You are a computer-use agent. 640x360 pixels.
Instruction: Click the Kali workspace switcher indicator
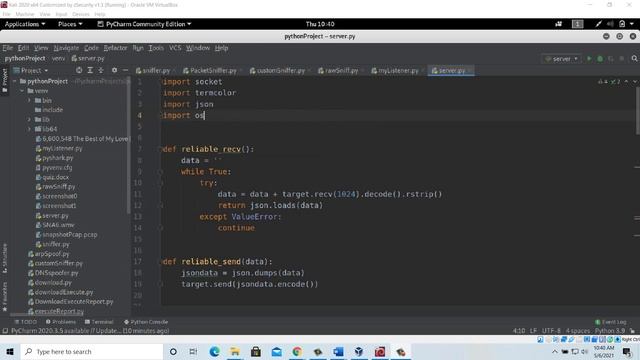pyautogui.click(x=578, y=24)
